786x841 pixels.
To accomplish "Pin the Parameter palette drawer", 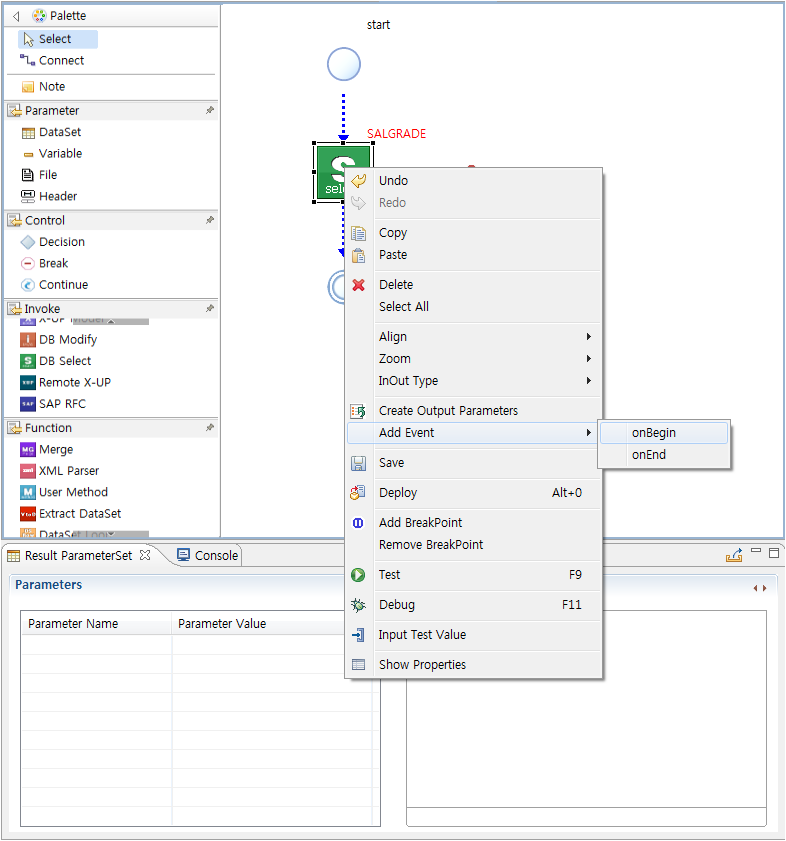I will coord(209,110).
